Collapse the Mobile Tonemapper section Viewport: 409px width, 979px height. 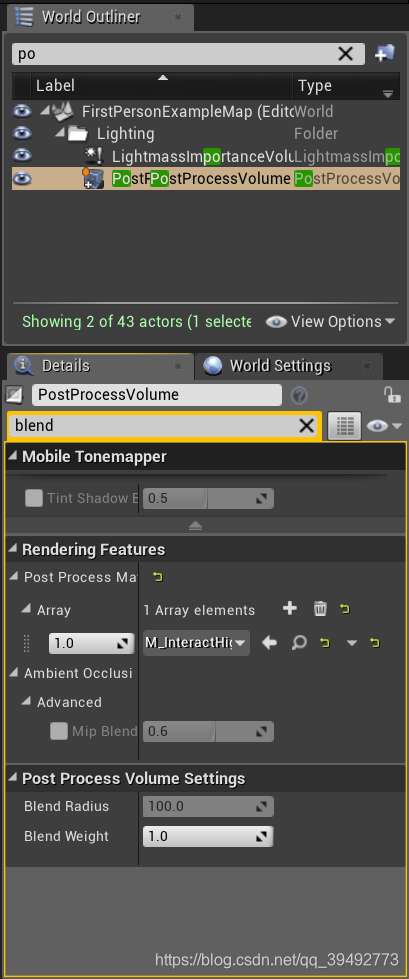point(13,456)
